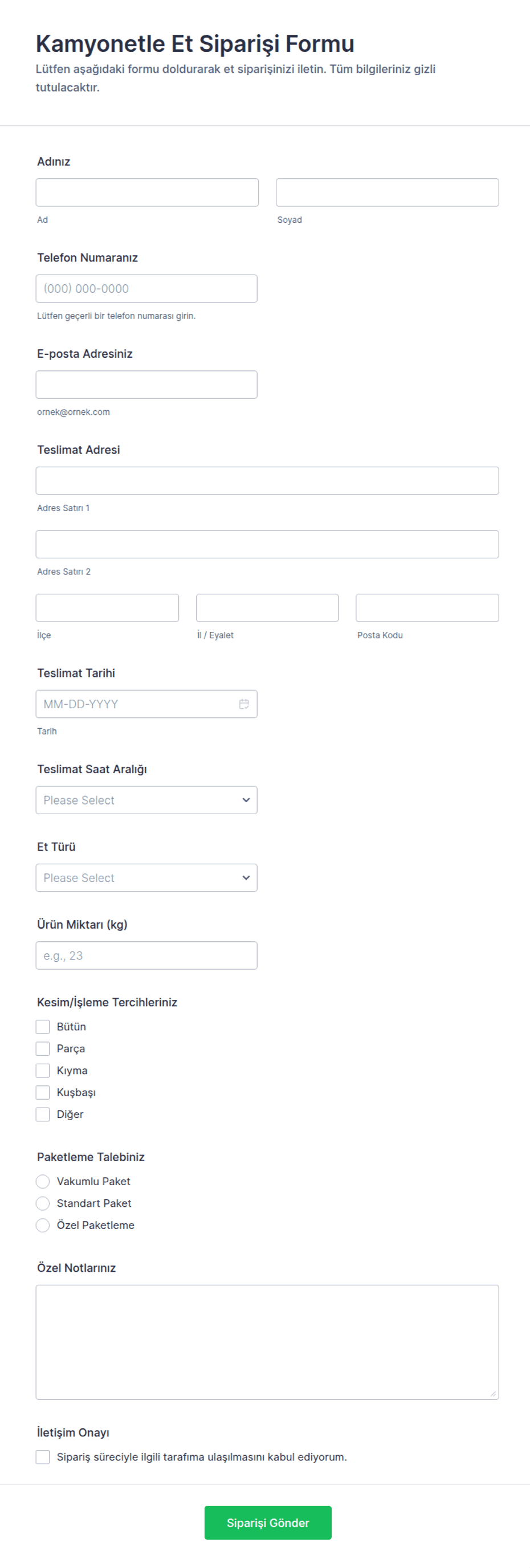Focus the Ad first name field

coord(147,193)
